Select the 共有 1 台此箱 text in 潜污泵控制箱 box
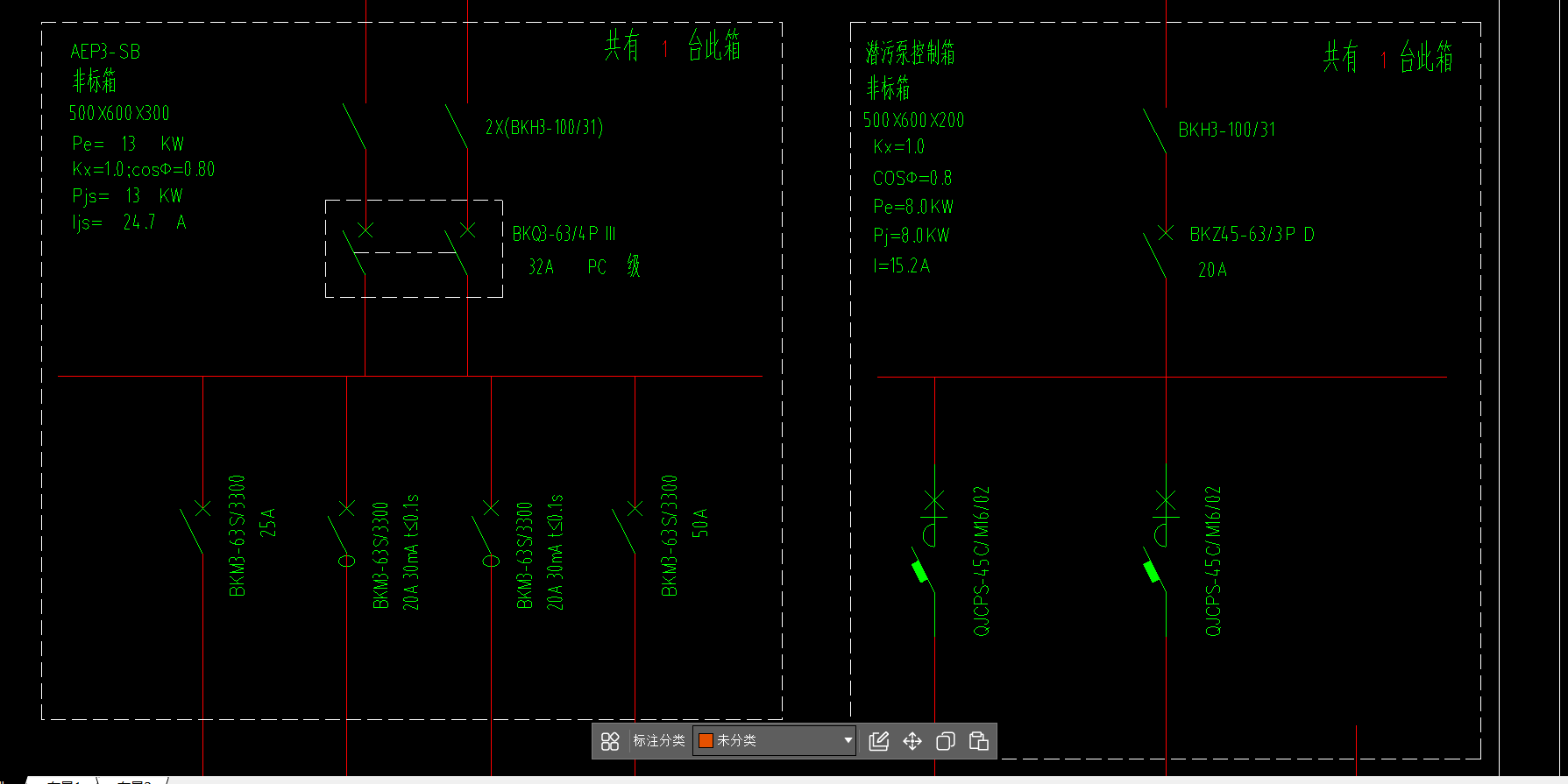Image resolution: width=1568 pixels, height=784 pixels. (1388, 58)
